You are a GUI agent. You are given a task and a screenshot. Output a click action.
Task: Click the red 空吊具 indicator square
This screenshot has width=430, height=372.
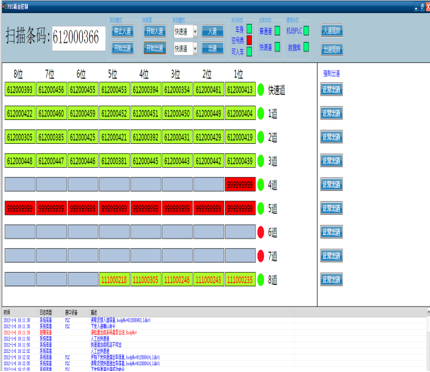click(249, 40)
